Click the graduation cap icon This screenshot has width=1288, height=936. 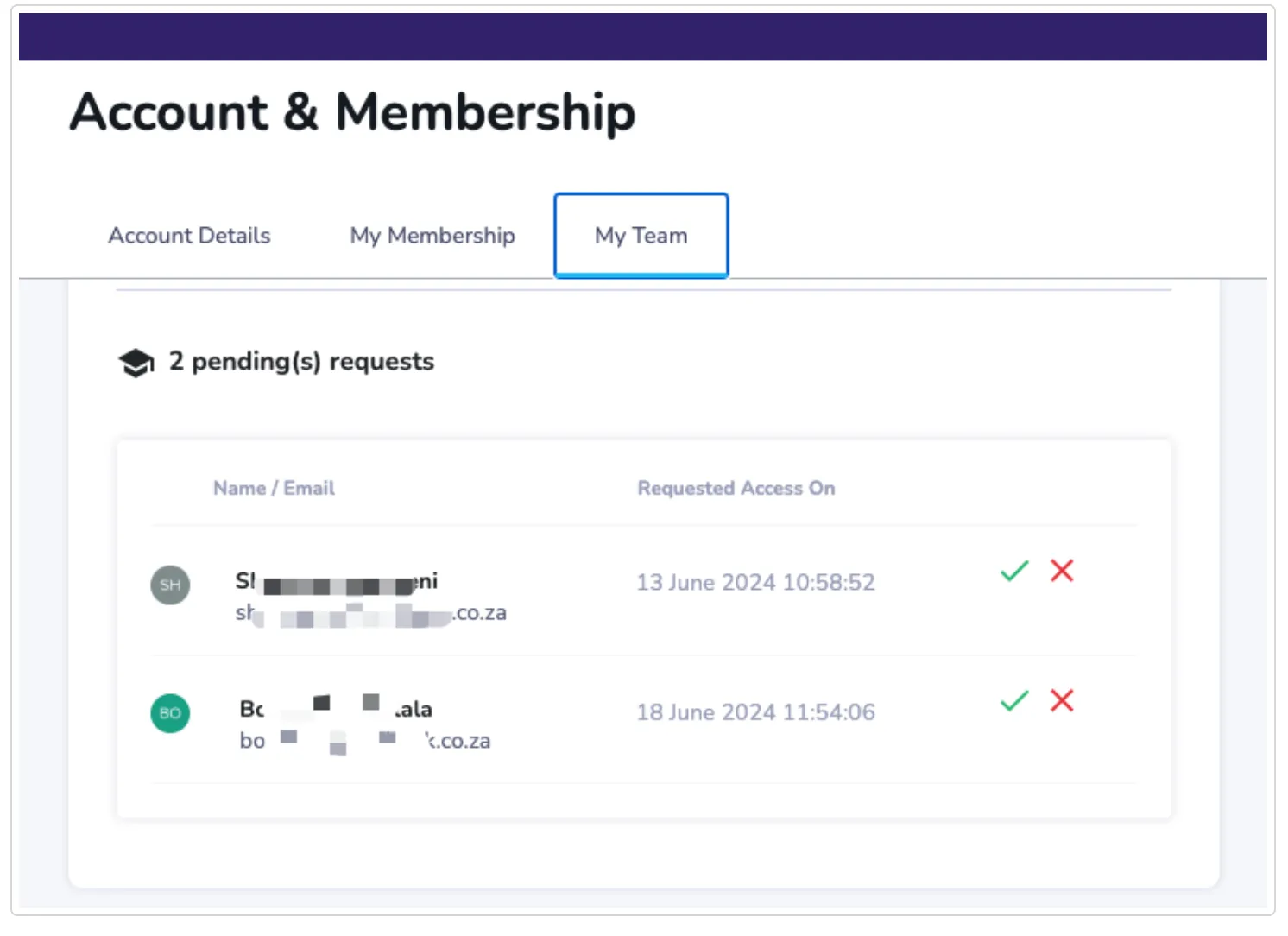pos(136,363)
